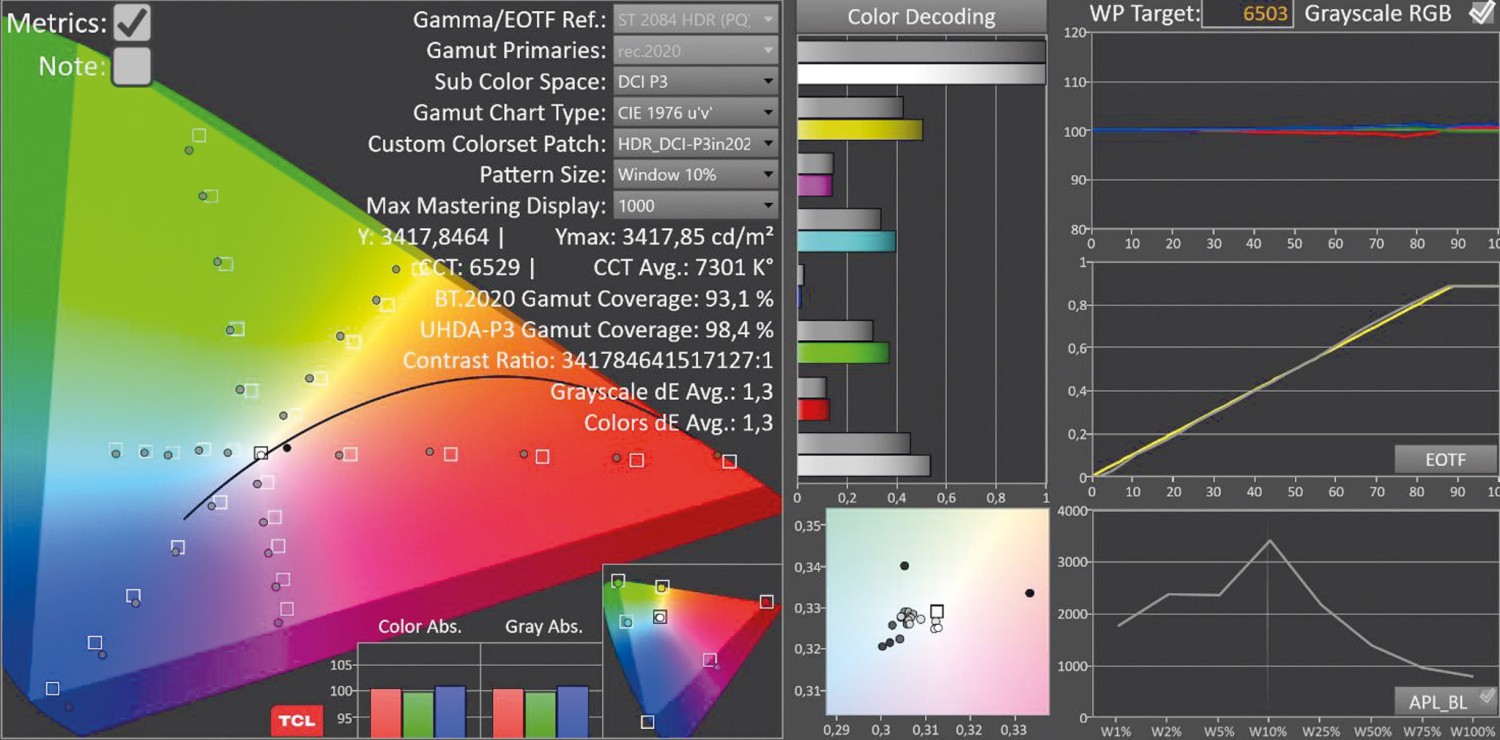Image resolution: width=1500 pixels, height=740 pixels.
Task: Click the 'Colors dE Avg.: 1,3' value
Action: [679, 422]
